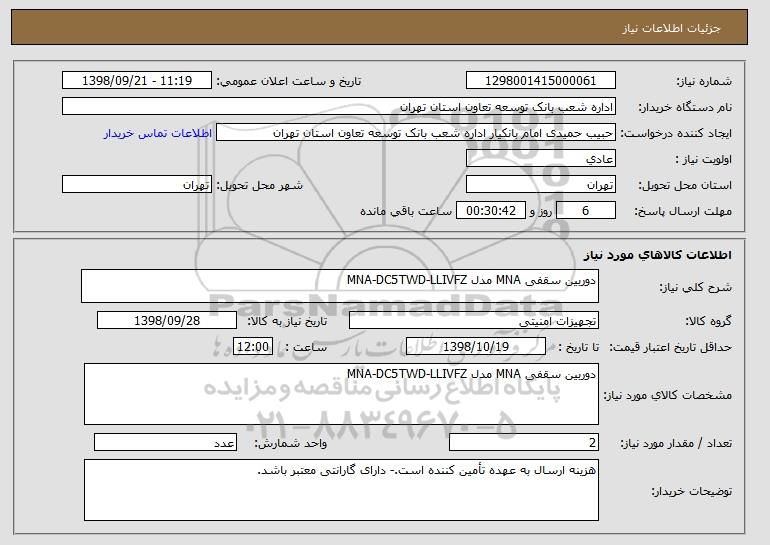This screenshot has height=545, width=770.
Task: Select the goods group field تجهیزات امنیتی
Action: (474, 321)
